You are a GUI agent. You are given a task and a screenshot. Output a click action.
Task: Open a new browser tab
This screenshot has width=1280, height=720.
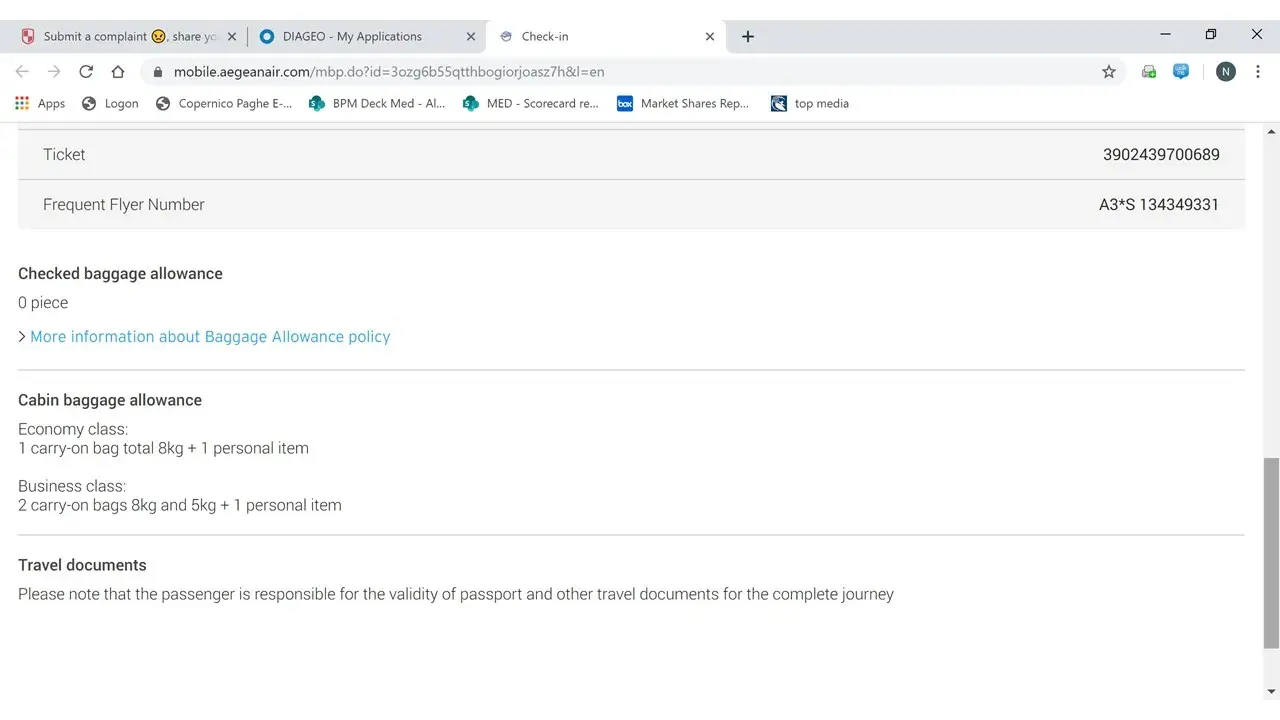pos(748,36)
